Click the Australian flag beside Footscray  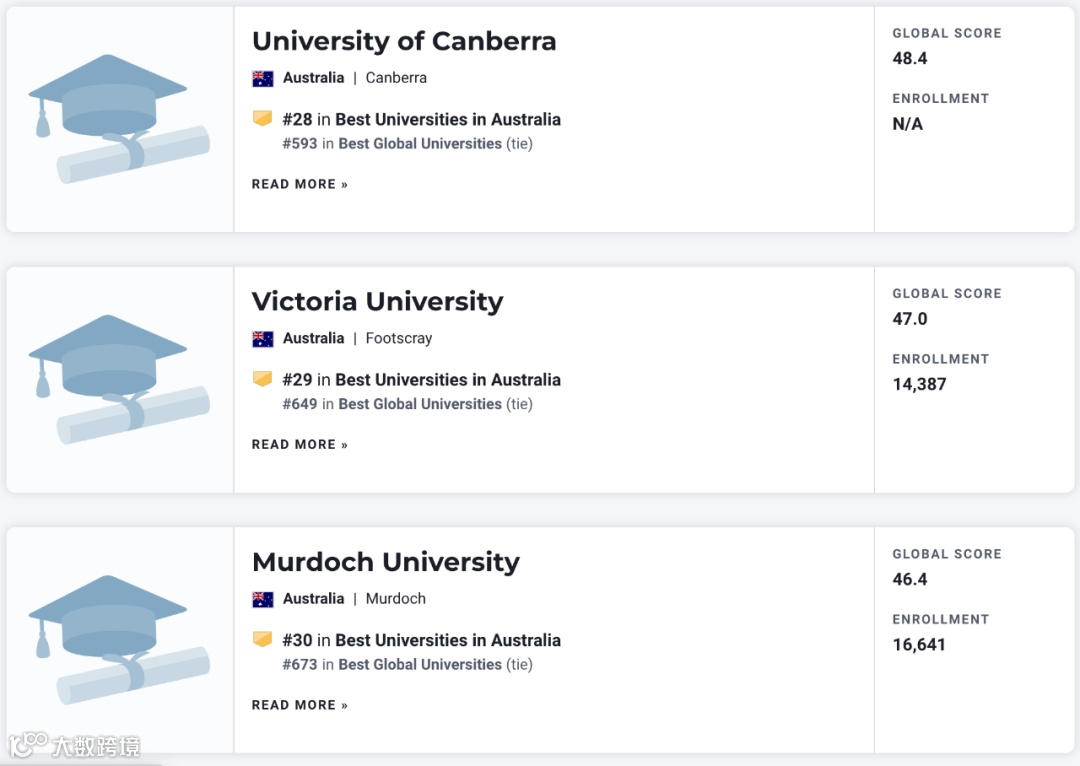tap(263, 339)
